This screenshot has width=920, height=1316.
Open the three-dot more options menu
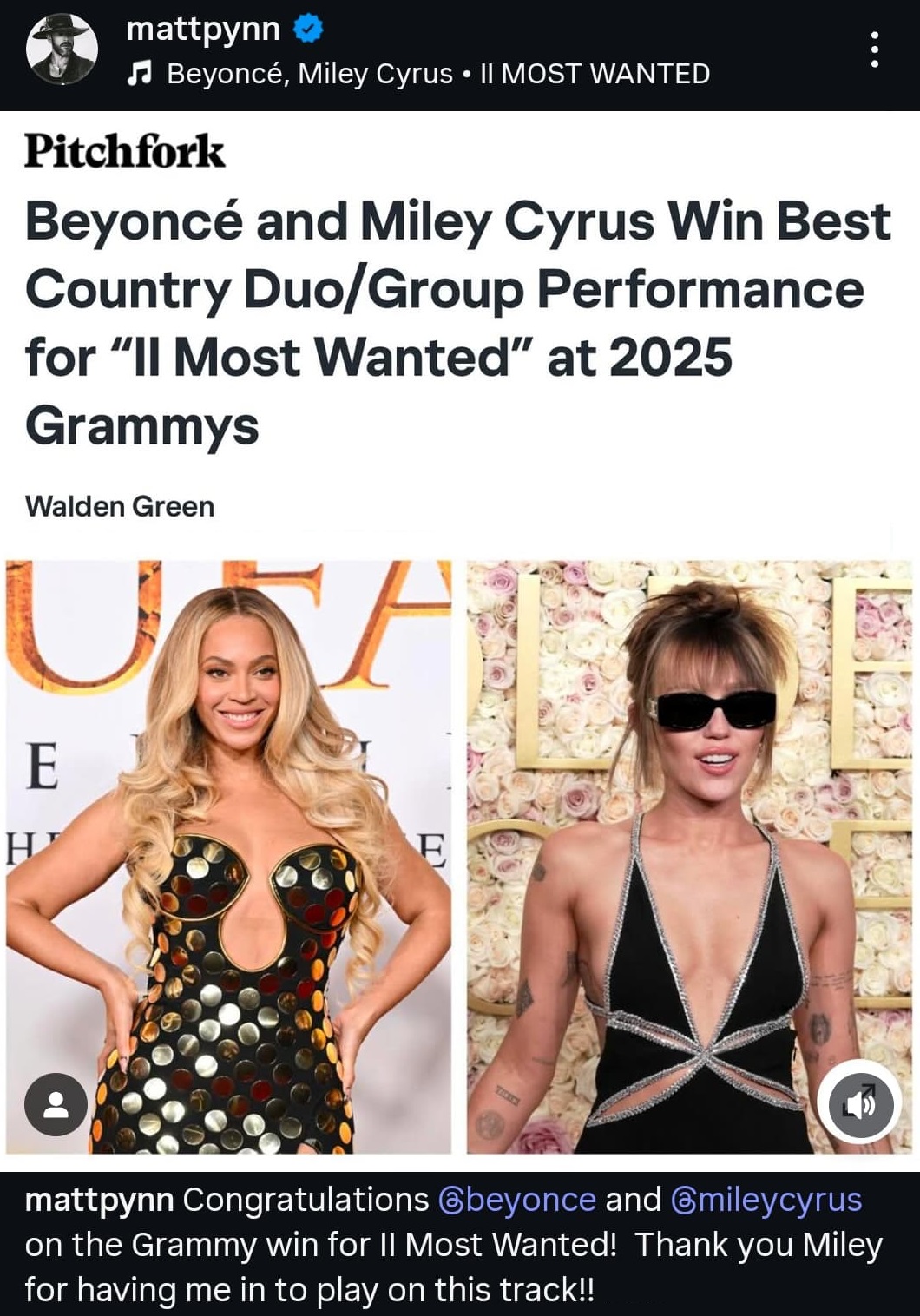874,49
